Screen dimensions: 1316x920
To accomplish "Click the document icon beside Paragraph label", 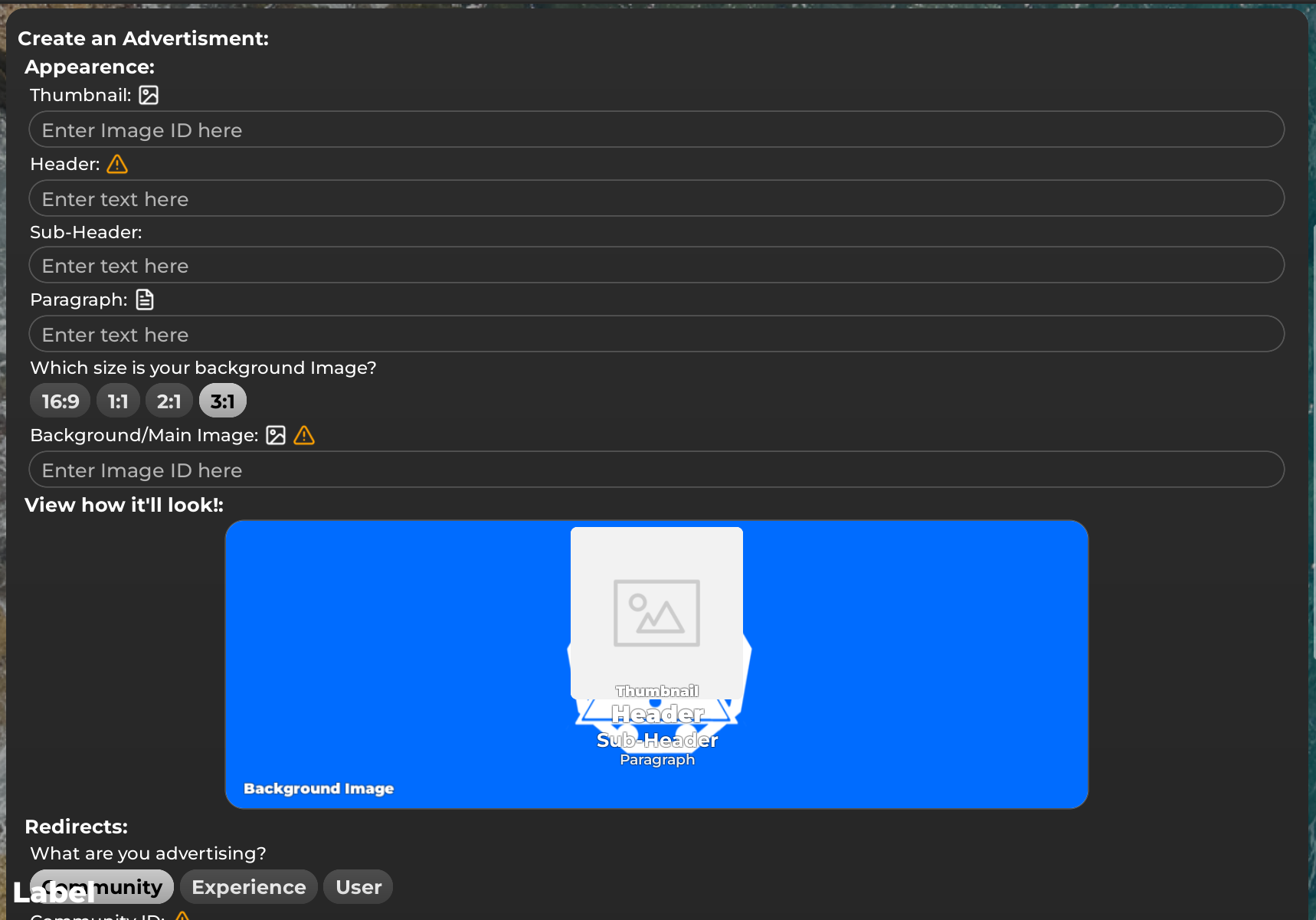I will pyautogui.click(x=145, y=300).
